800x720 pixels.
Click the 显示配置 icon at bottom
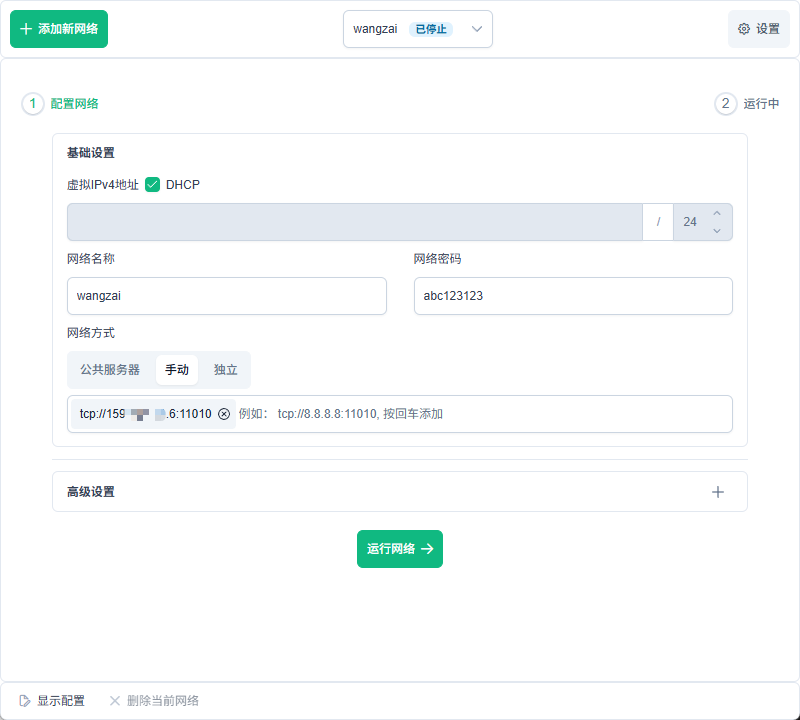pos(25,701)
